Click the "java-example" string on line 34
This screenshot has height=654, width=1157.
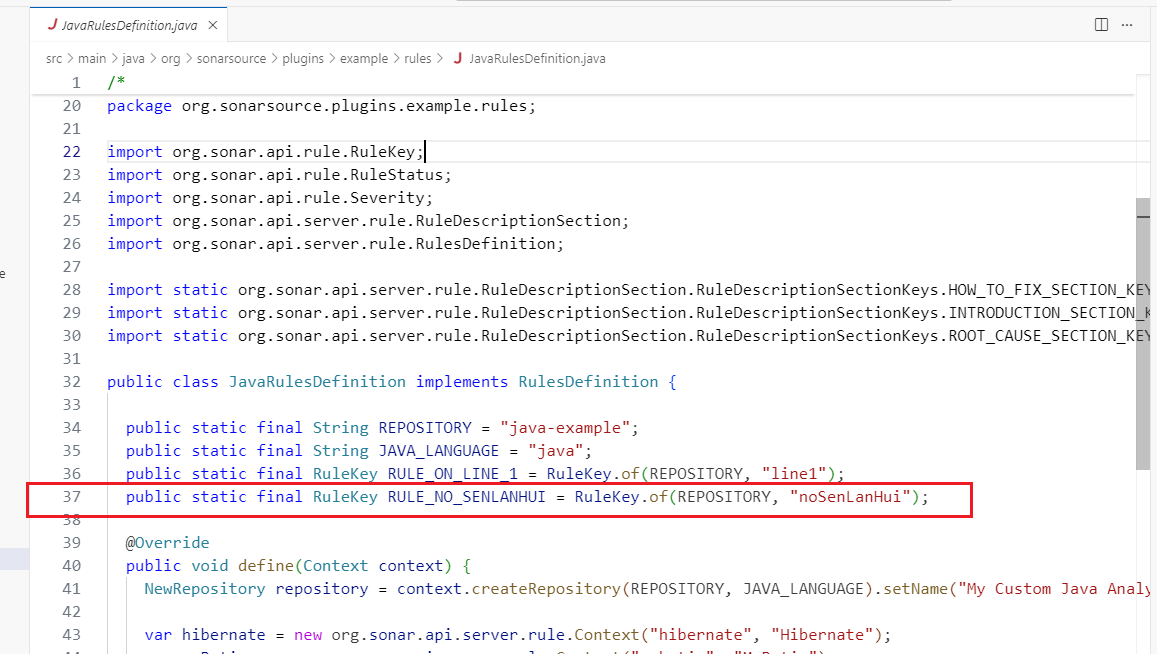[x=563, y=427]
